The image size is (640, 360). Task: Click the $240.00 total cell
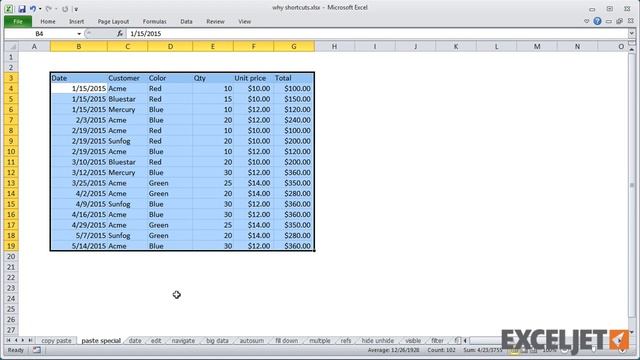[x=294, y=120]
